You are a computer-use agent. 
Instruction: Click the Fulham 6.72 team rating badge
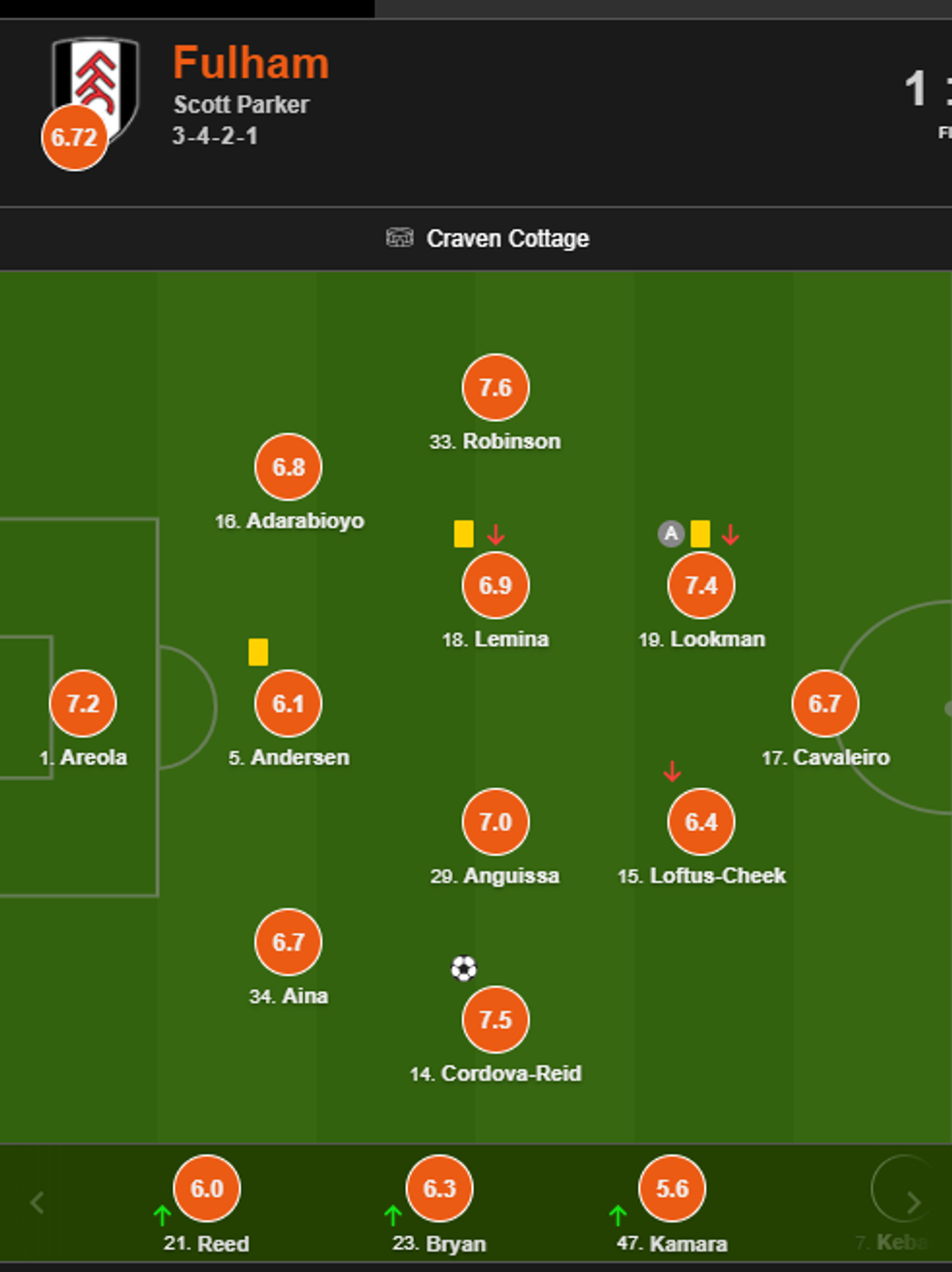[x=74, y=137]
